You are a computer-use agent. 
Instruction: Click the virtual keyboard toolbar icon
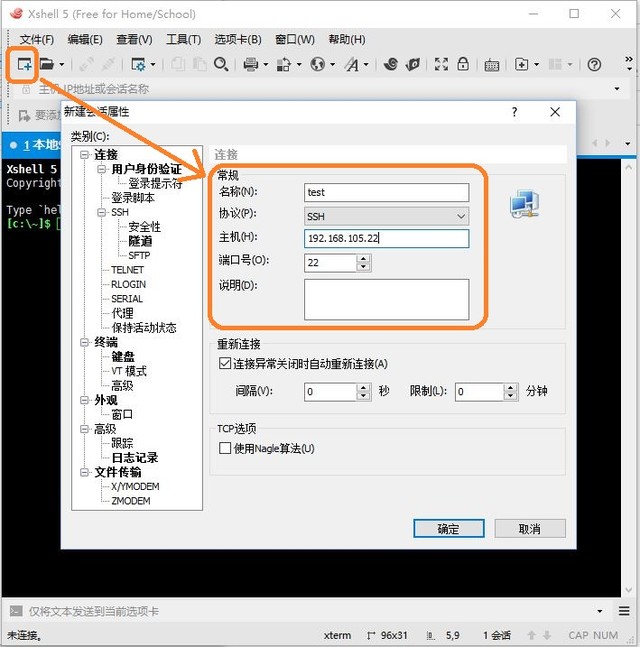tap(491, 65)
